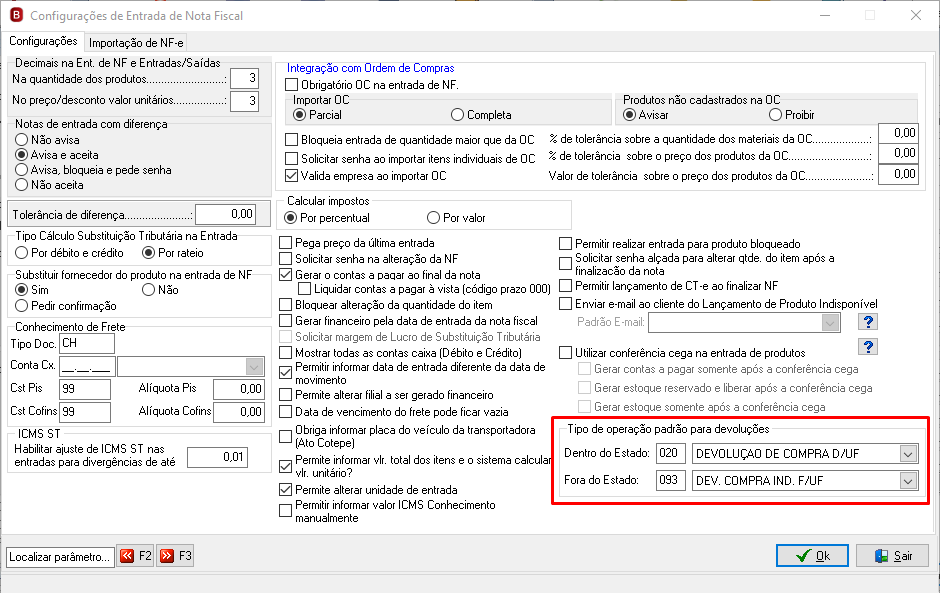Toggle Permite alterar unidade de entrada
Viewport: 940px width, 593px height.
tap(285, 490)
